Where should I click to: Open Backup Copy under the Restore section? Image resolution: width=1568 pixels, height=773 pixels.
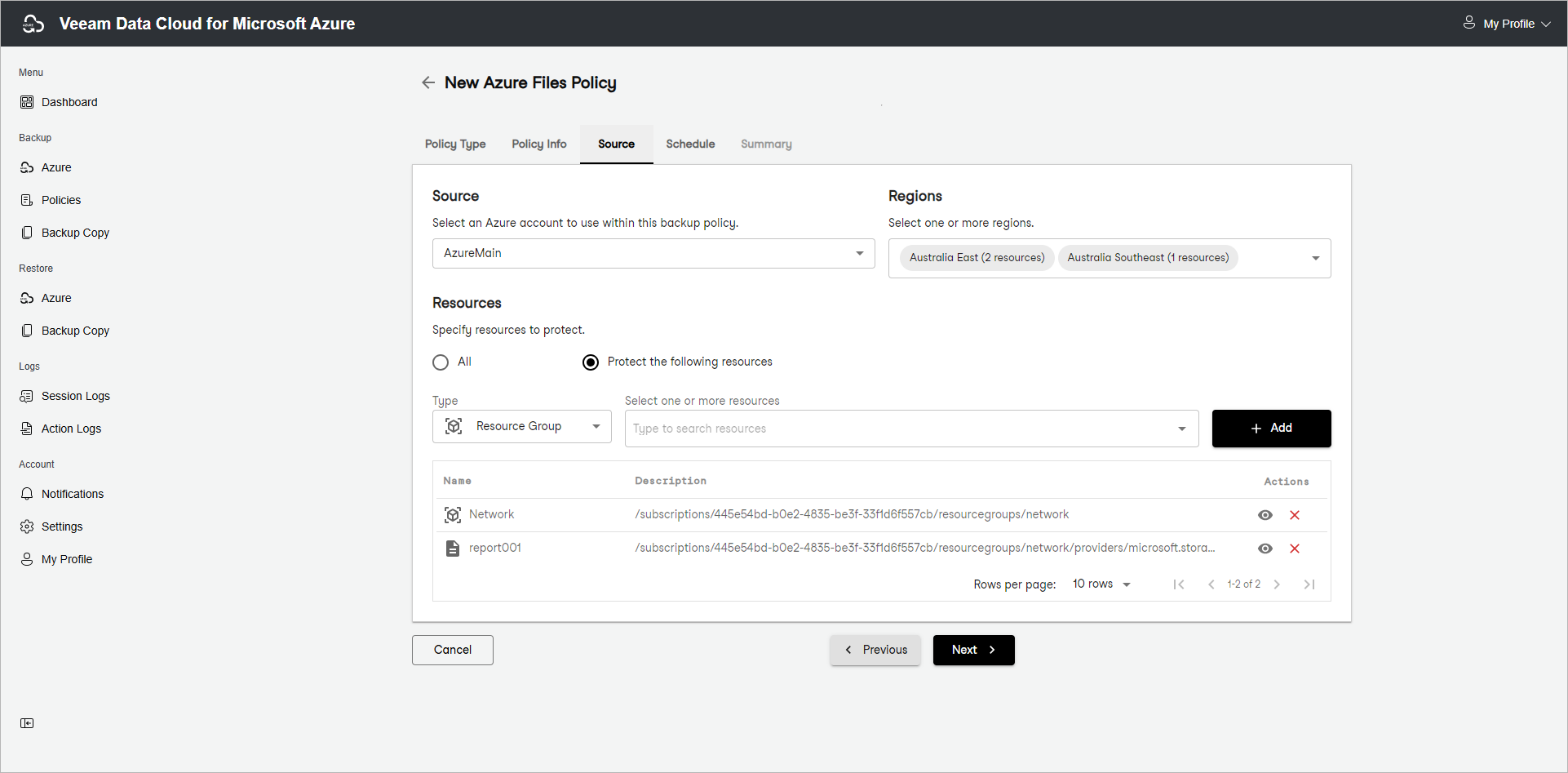(x=64, y=331)
